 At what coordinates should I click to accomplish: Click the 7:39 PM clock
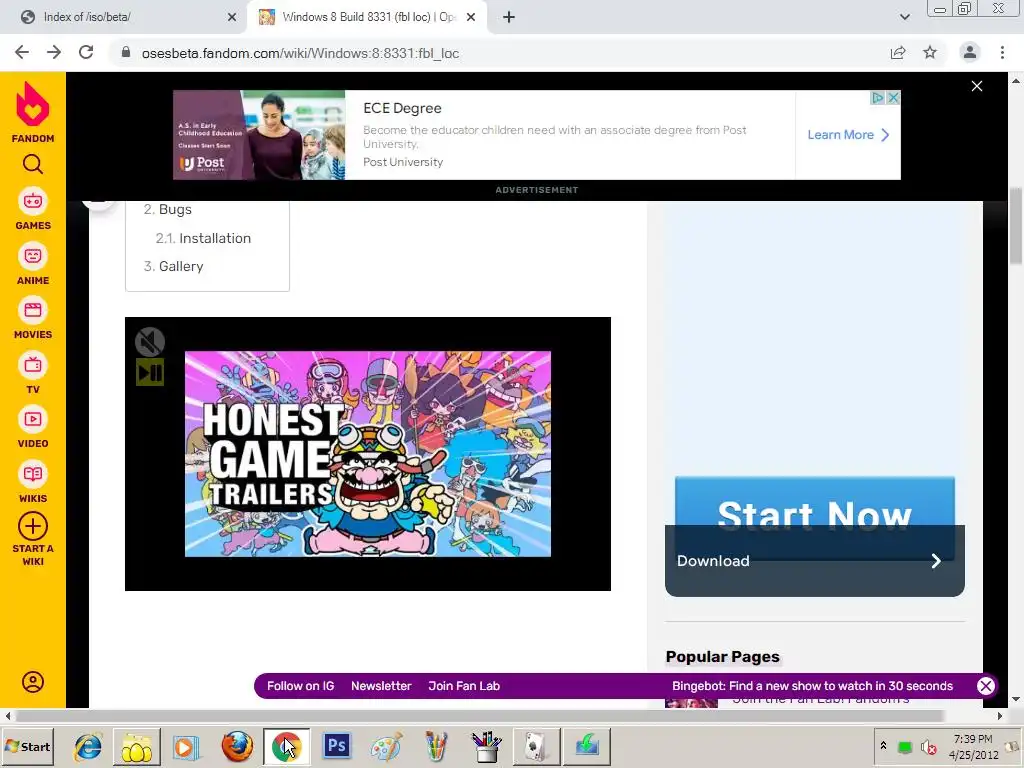tap(973, 739)
